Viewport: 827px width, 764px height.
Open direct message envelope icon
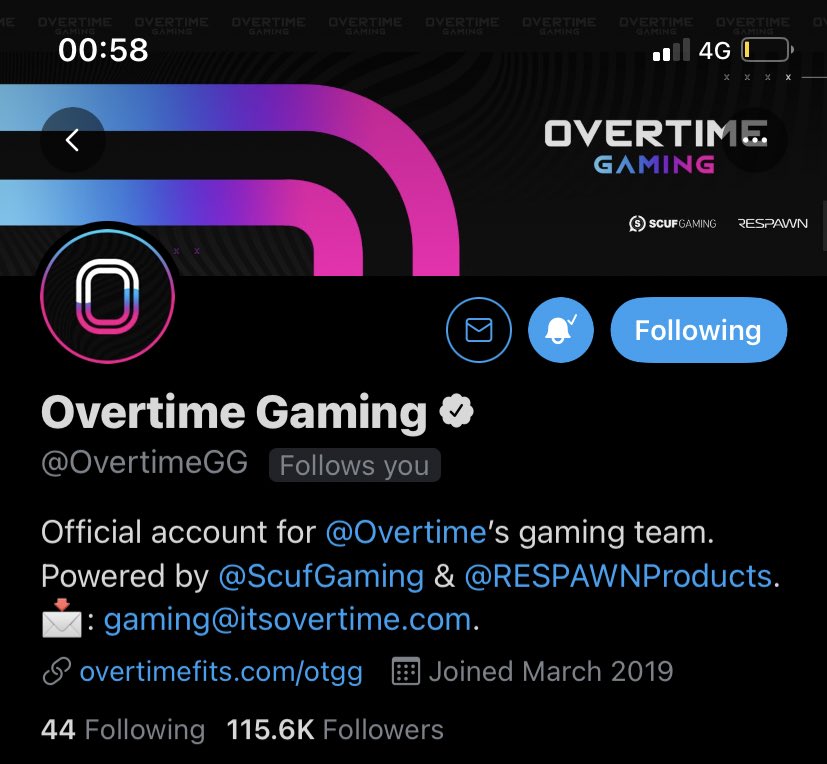479,330
